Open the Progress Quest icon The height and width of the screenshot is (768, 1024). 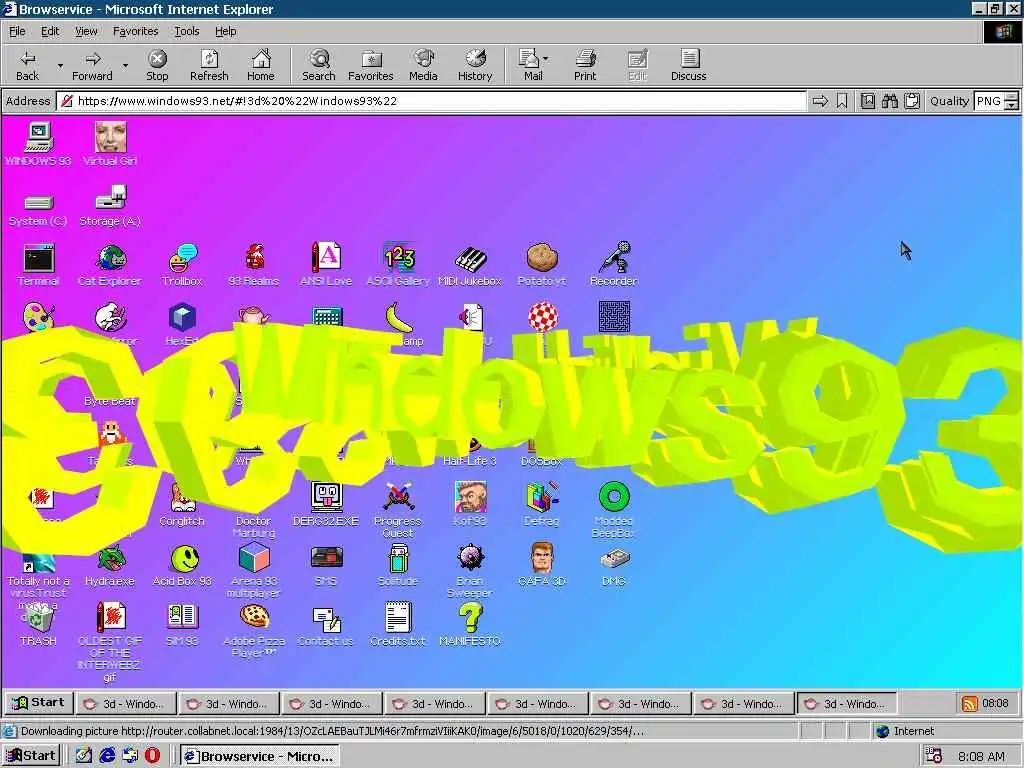[x=398, y=509]
